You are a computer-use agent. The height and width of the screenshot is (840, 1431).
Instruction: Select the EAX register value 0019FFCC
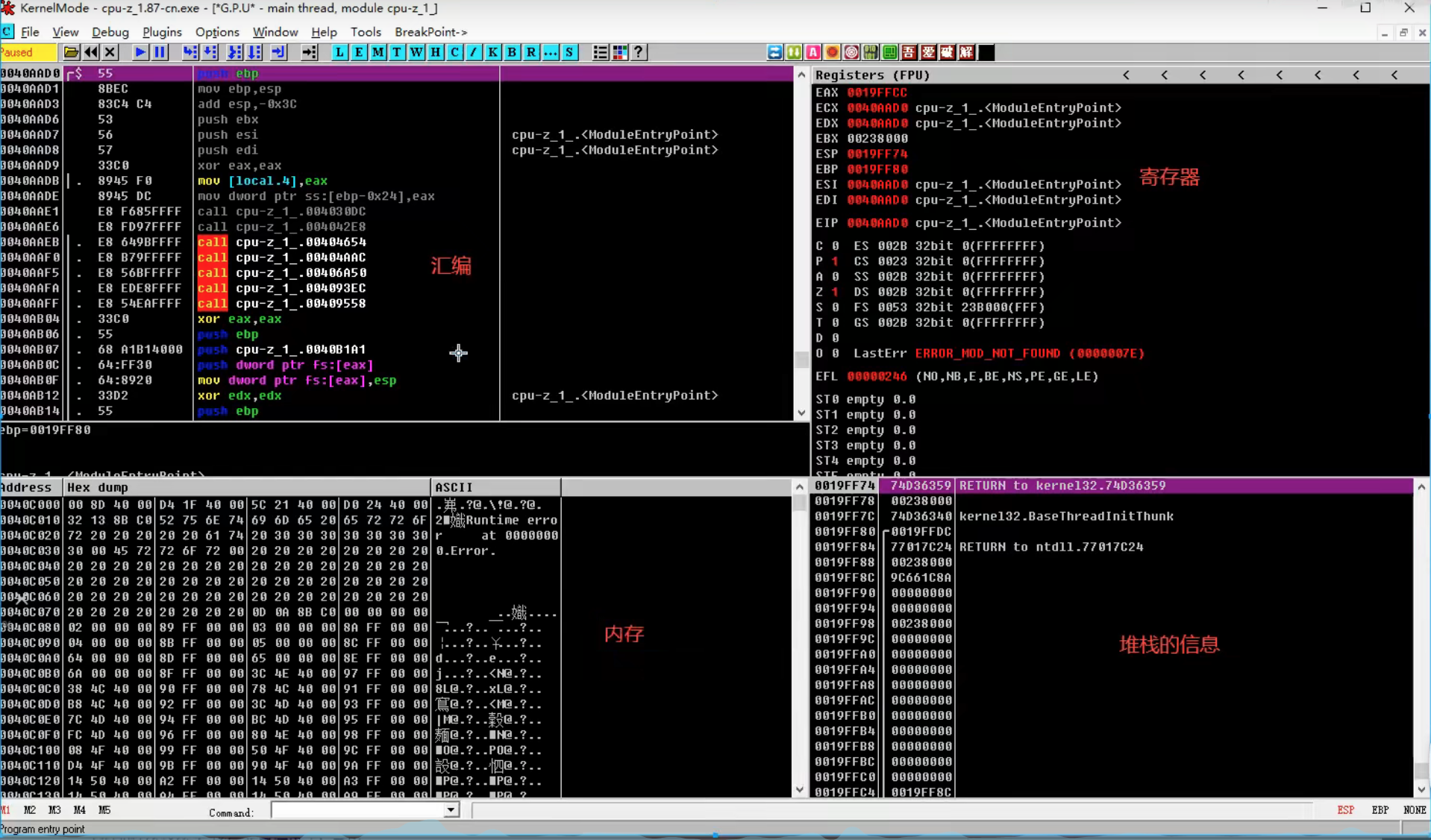pyautogui.click(x=877, y=93)
